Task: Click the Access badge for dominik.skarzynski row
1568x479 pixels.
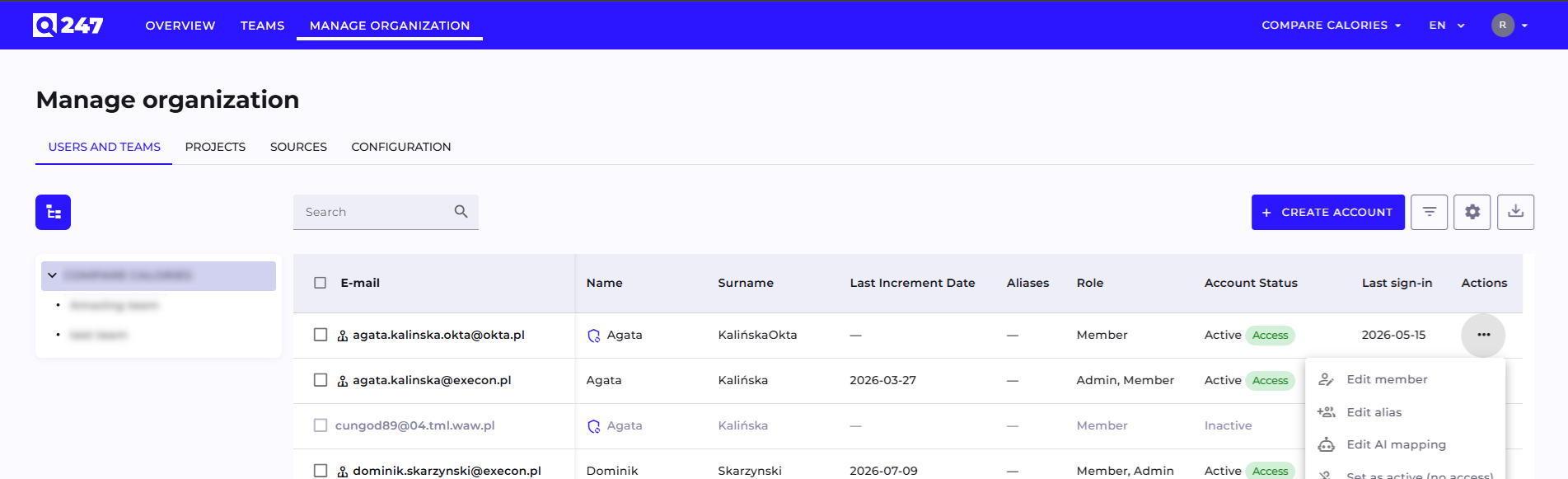Action: [x=1270, y=472]
